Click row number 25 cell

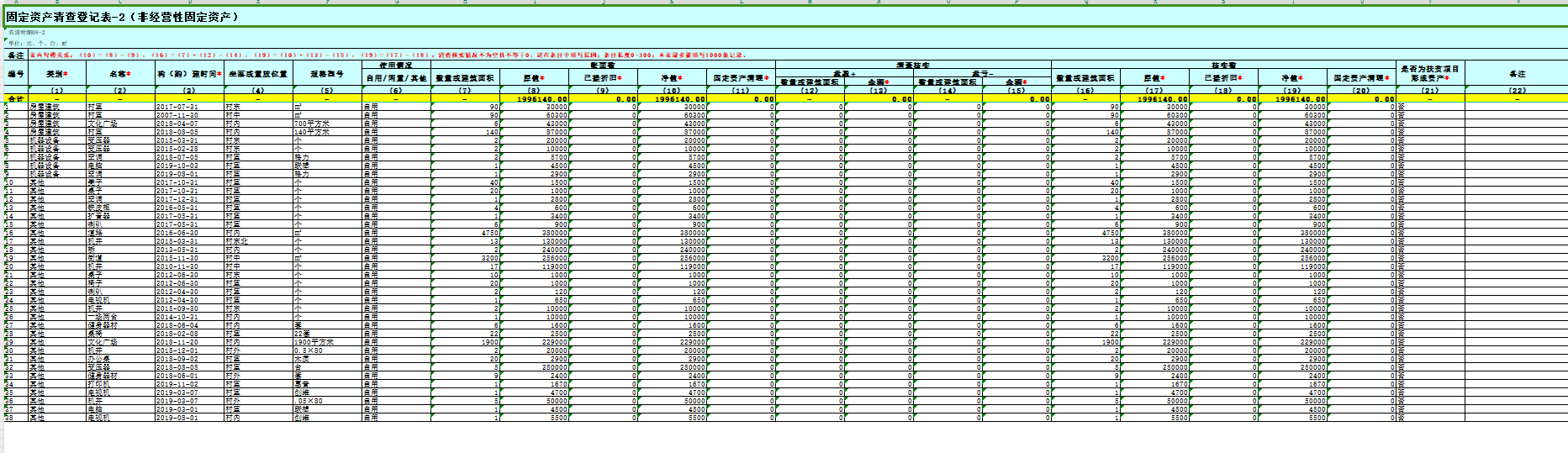click(16, 308)
